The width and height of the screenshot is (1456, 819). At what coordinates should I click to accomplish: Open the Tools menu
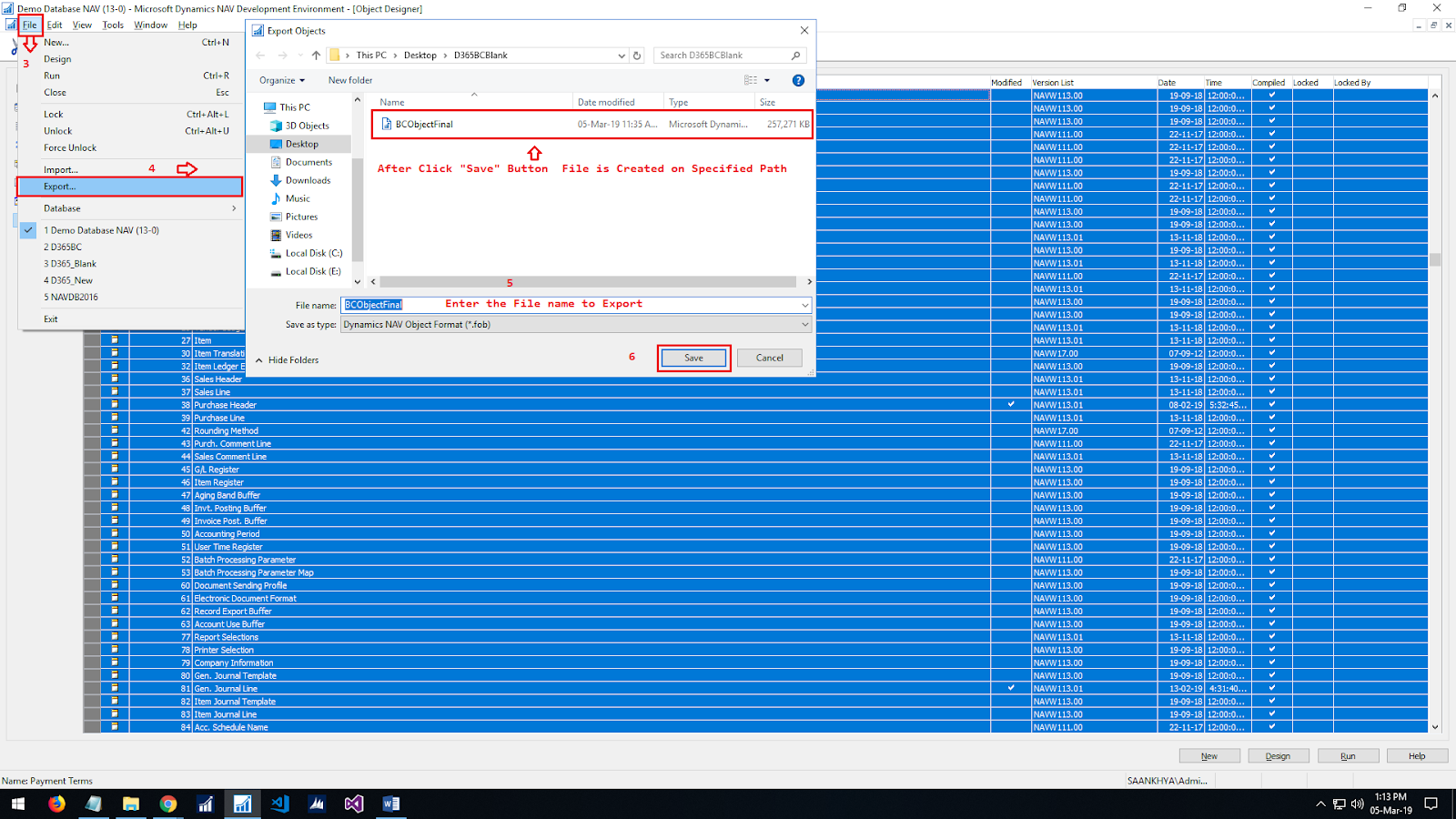(113, 25)
